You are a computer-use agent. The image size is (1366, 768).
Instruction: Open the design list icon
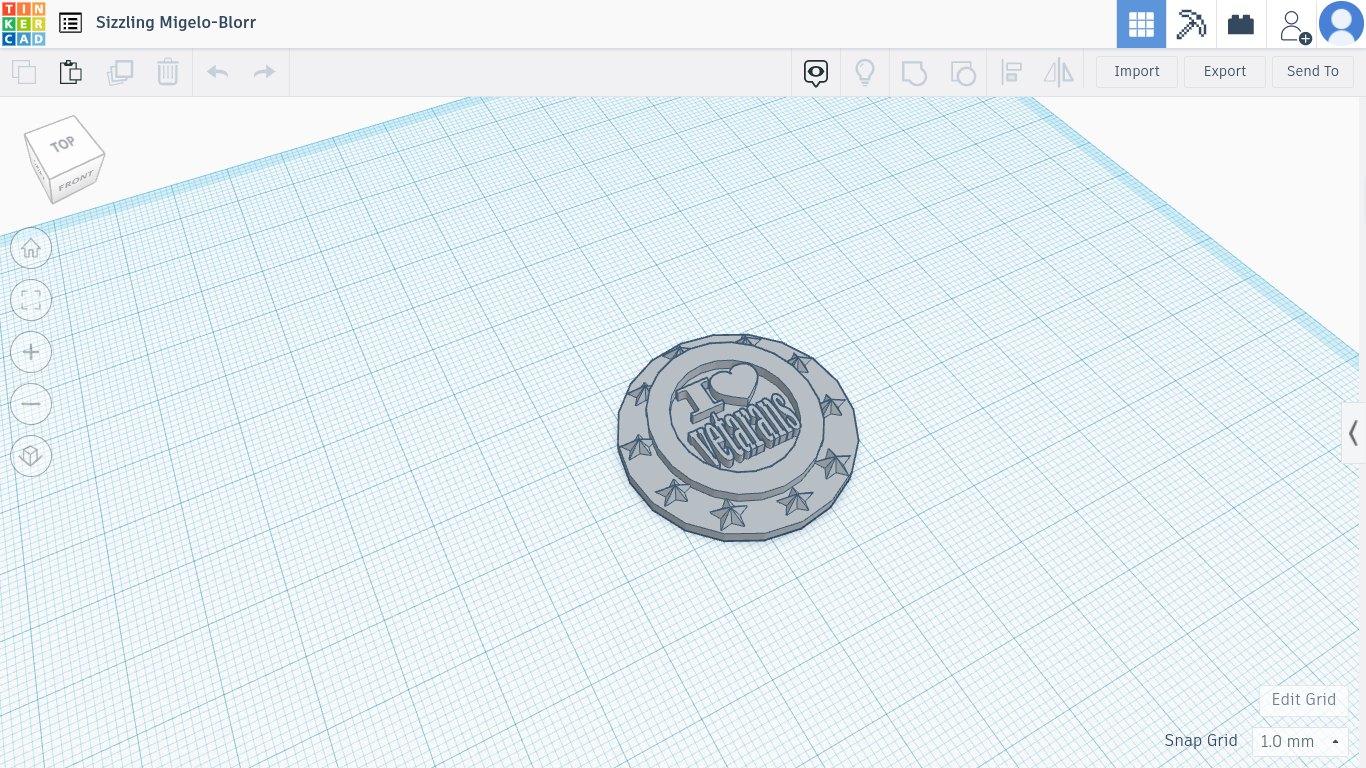pyautogui.click(x=70, y=22)
